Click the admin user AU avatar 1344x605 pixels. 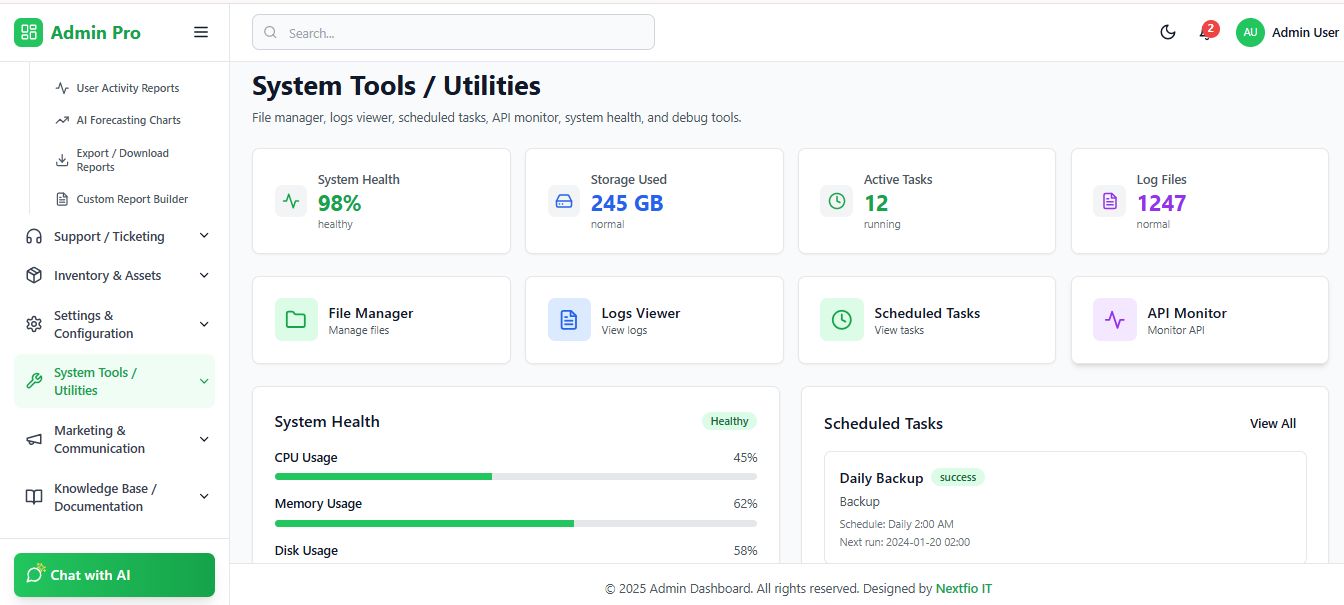pos(1250,32)
